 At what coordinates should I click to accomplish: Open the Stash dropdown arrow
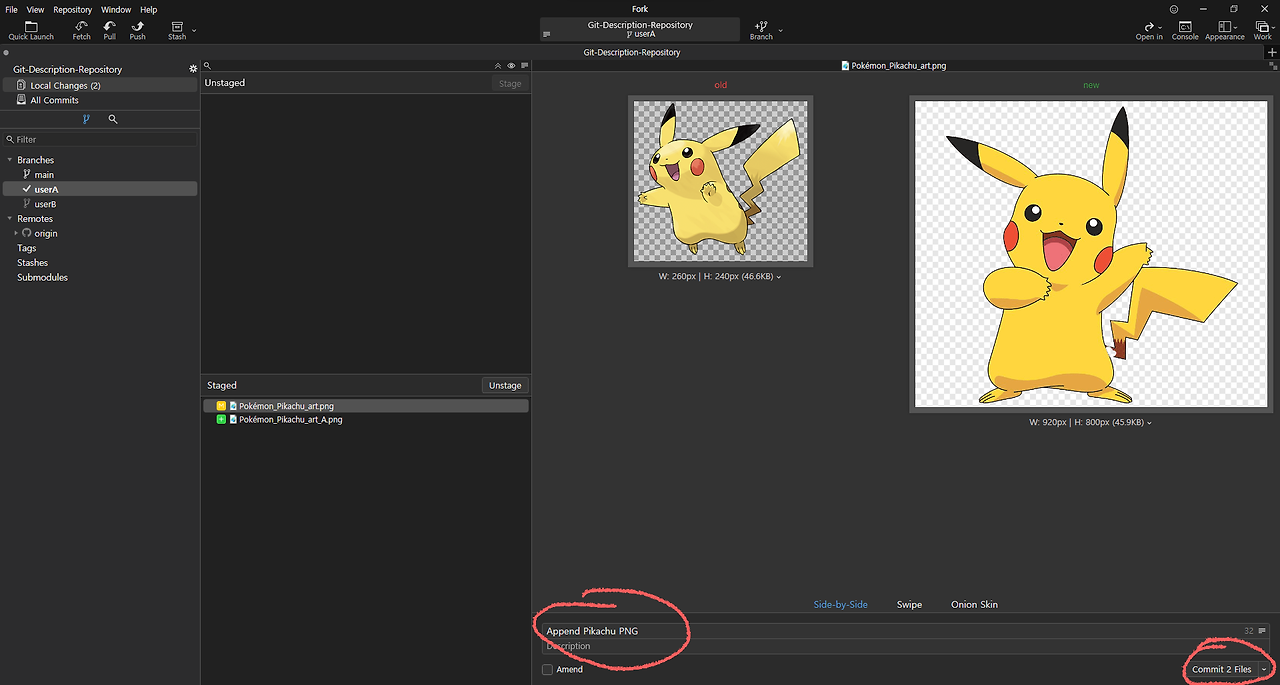194,30
